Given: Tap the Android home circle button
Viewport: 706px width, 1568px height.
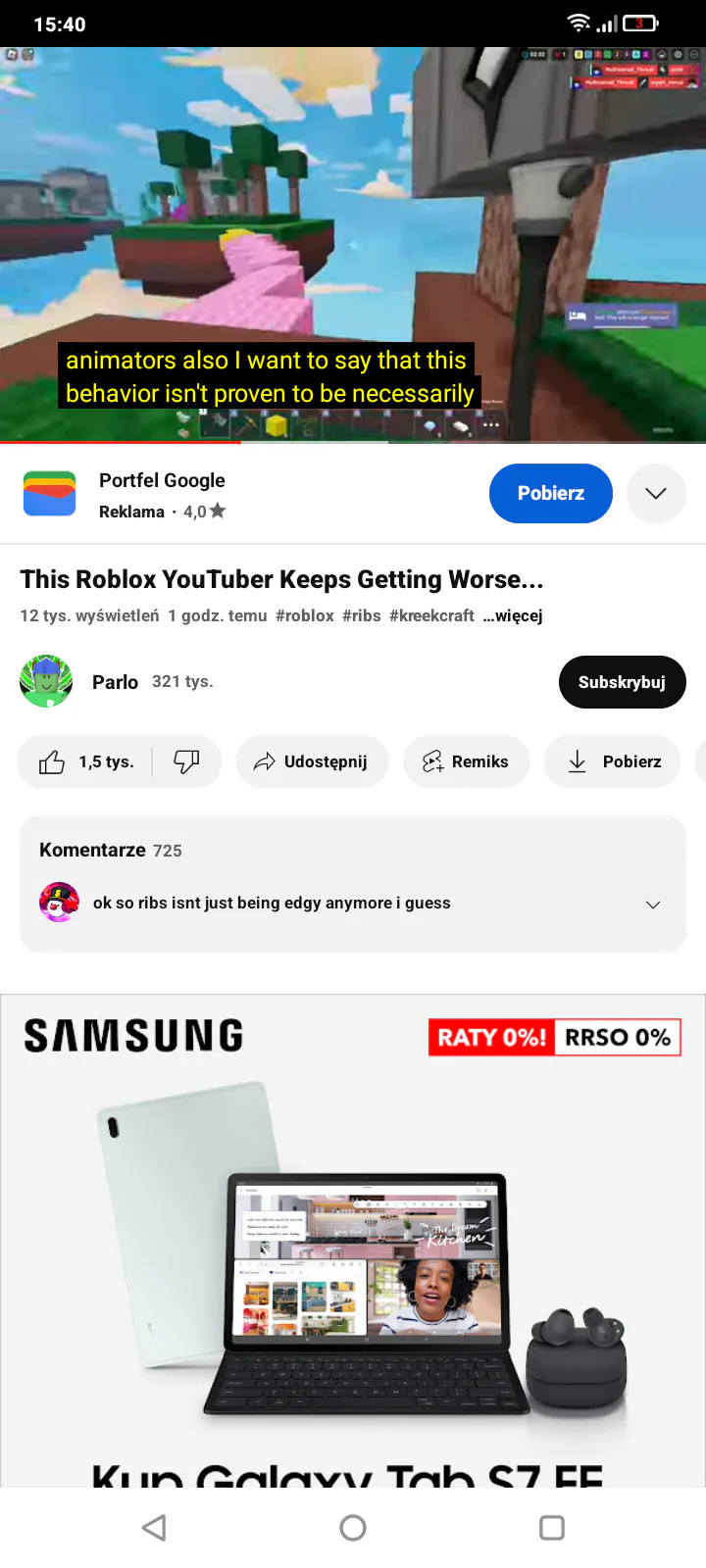Looking at the screenshot, I should pos(353,1527).
